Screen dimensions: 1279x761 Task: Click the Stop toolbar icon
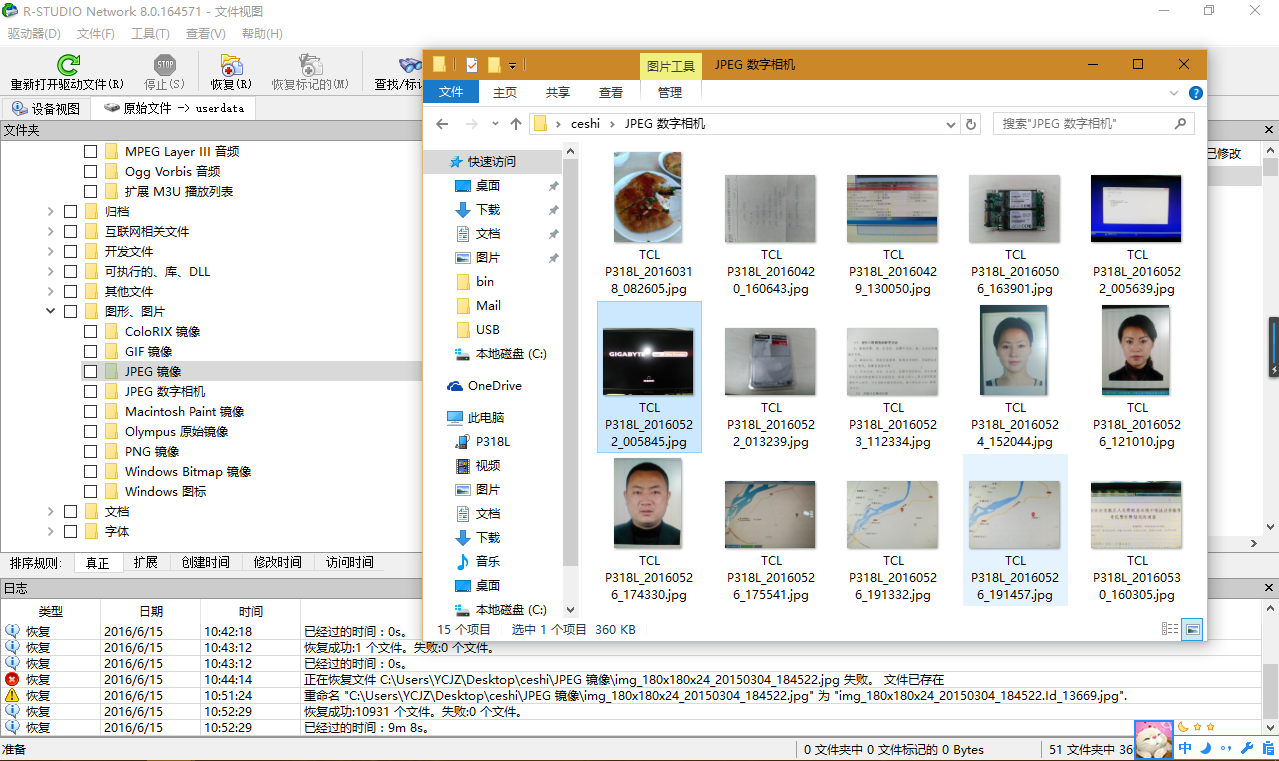coord(164,66)
